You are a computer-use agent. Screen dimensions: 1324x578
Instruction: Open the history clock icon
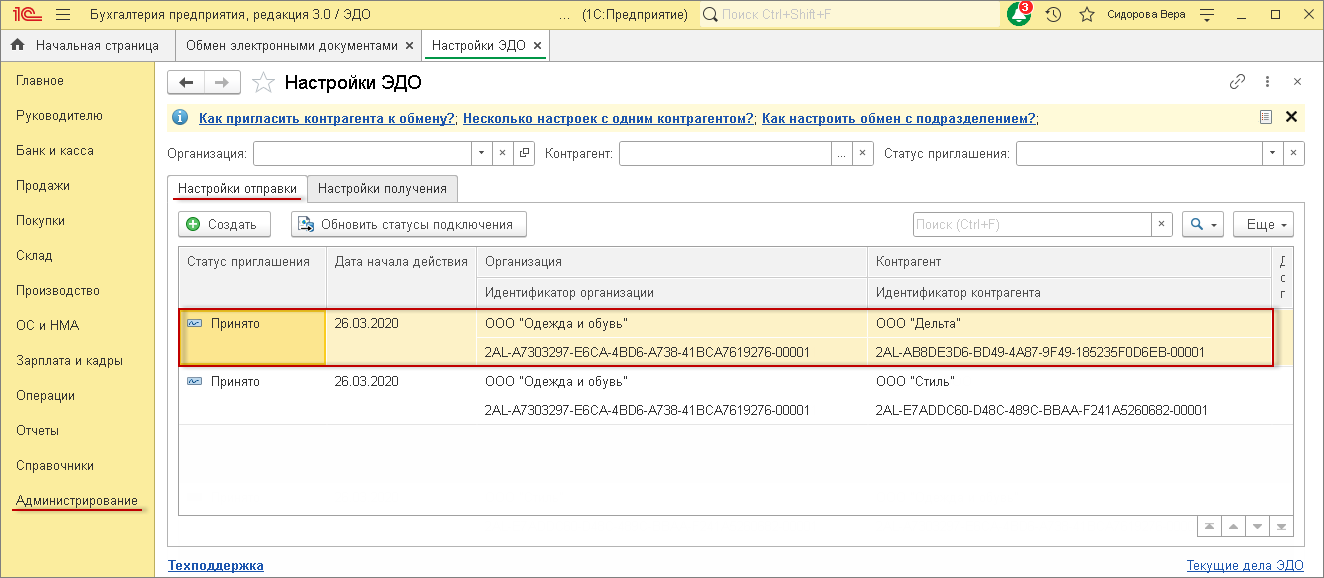1053,15
